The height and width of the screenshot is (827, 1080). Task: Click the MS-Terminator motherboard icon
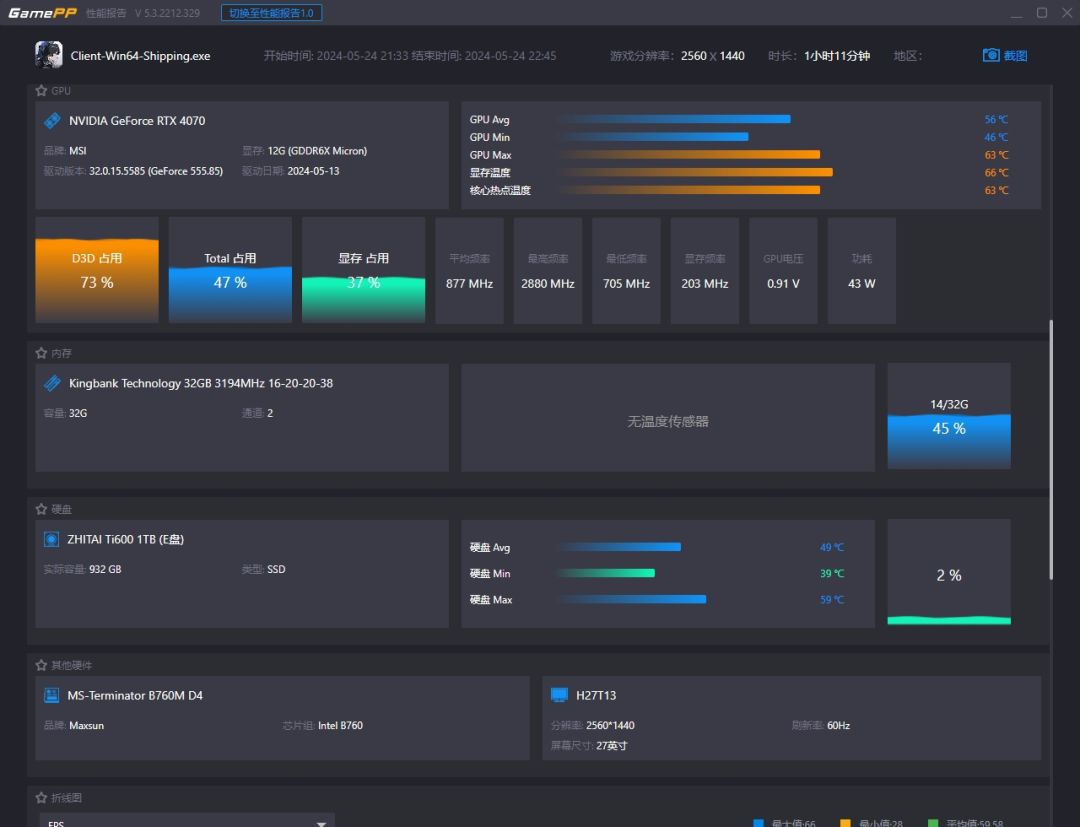click(x=52, y=695)
